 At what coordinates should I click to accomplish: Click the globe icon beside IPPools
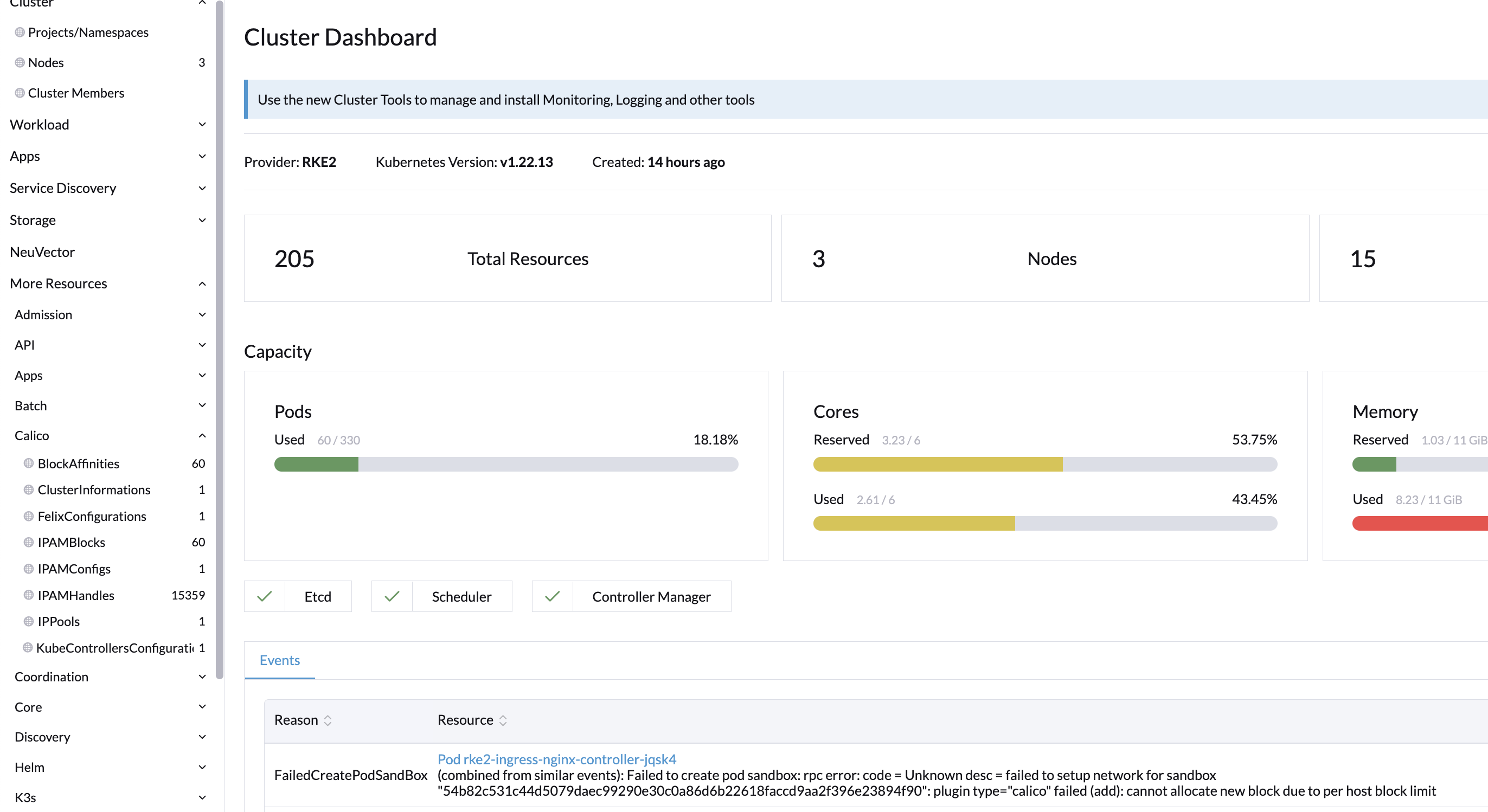[x=28, y=621]
